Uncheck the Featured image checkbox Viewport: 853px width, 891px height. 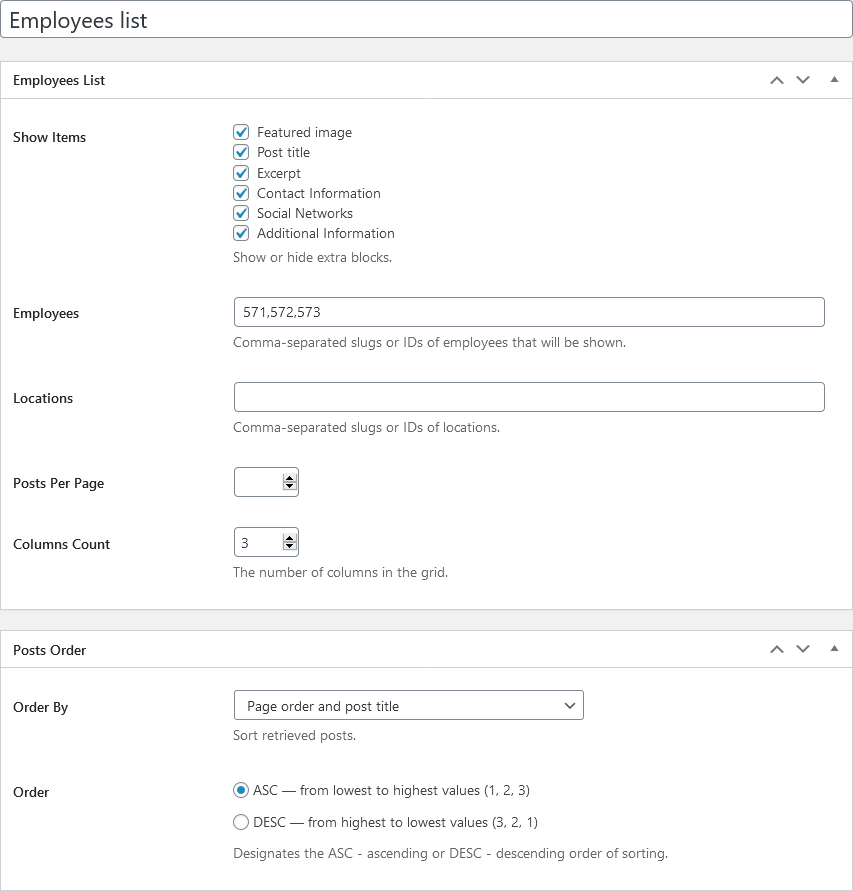click(x=241, y=132)
